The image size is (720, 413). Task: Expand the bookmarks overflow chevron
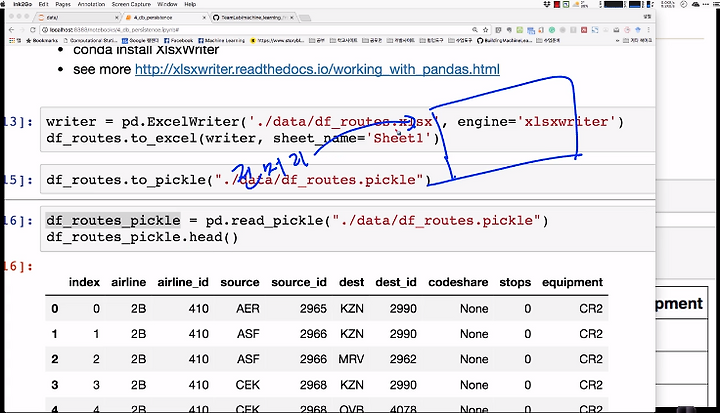pos(618,40)
